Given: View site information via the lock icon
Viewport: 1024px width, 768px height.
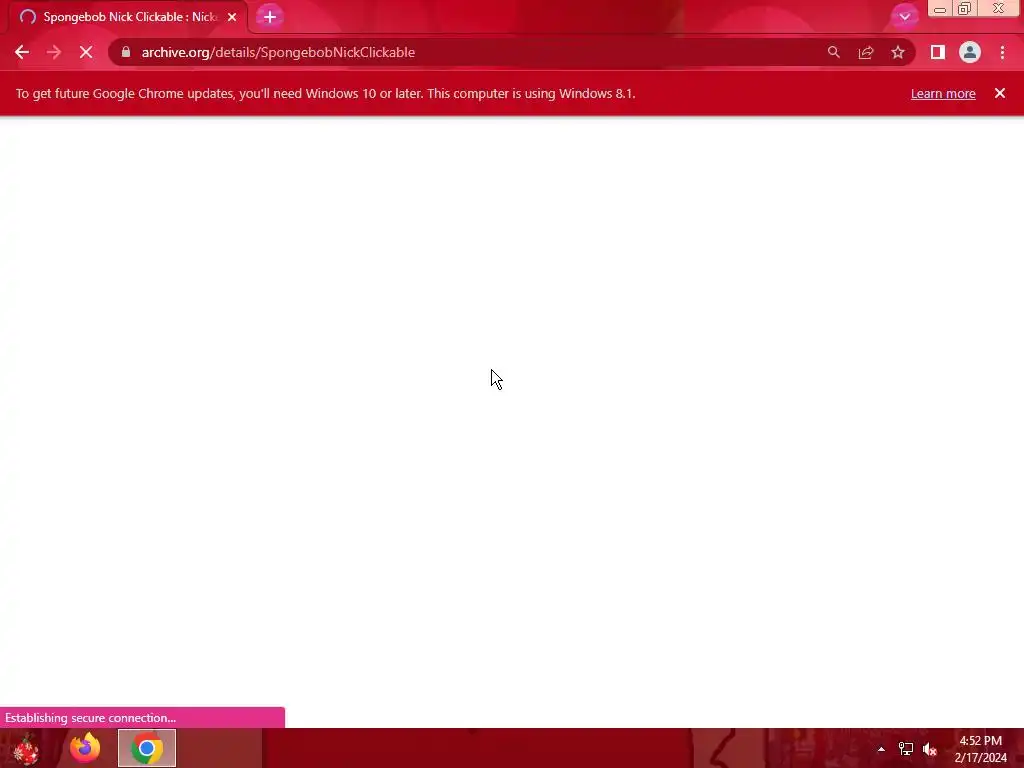Looking at the screenshot, I should tap(126, 52).
